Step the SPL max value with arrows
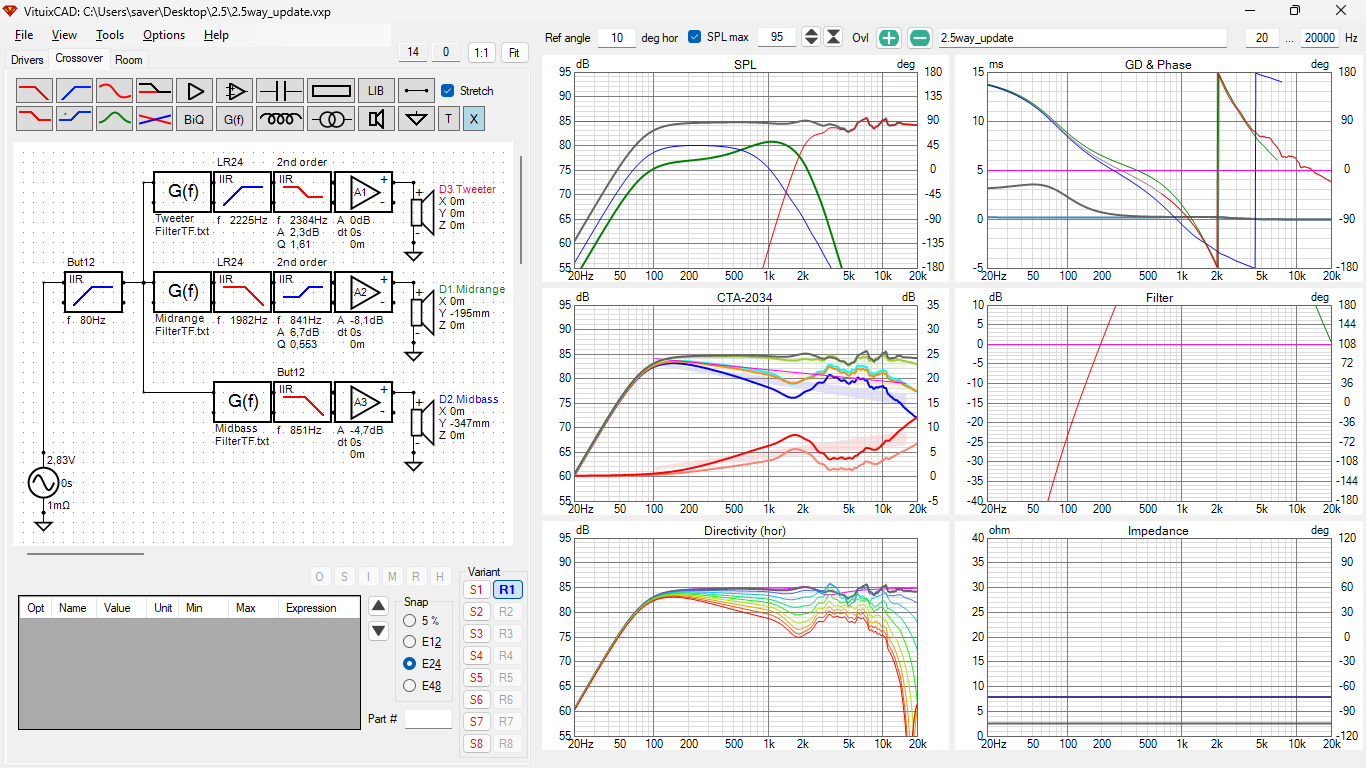Image resolution: width=1366 pixels, height=768 pixels. (811, 38)
